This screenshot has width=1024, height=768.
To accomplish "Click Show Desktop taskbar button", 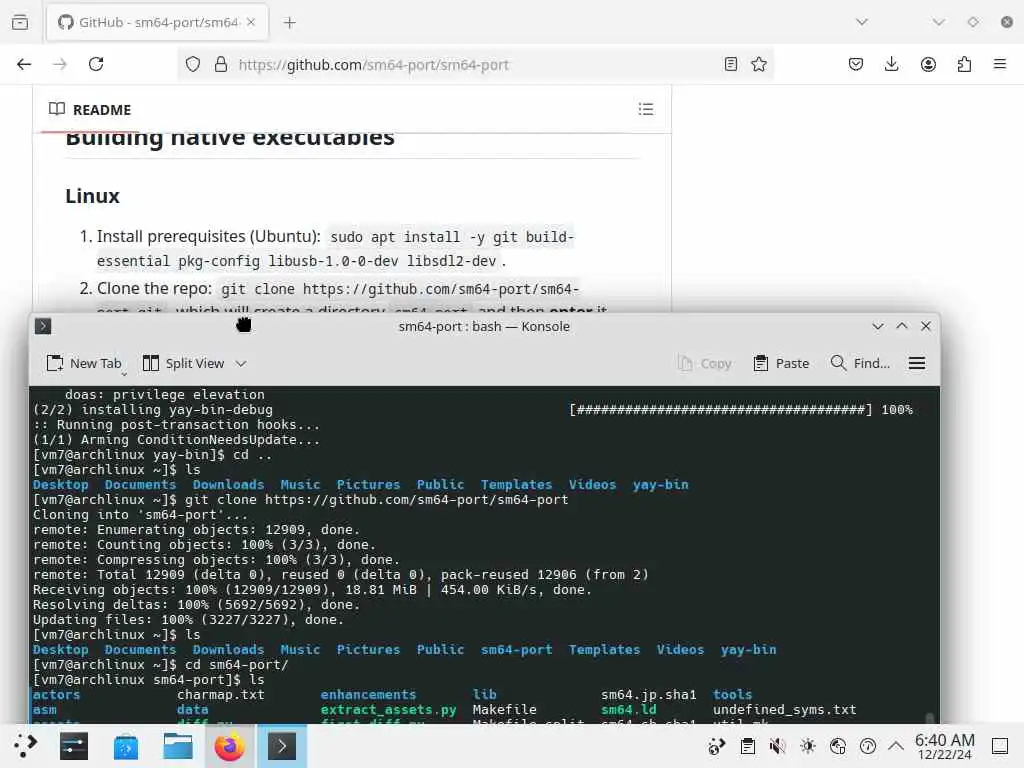I will click(x=1000, y=746).
